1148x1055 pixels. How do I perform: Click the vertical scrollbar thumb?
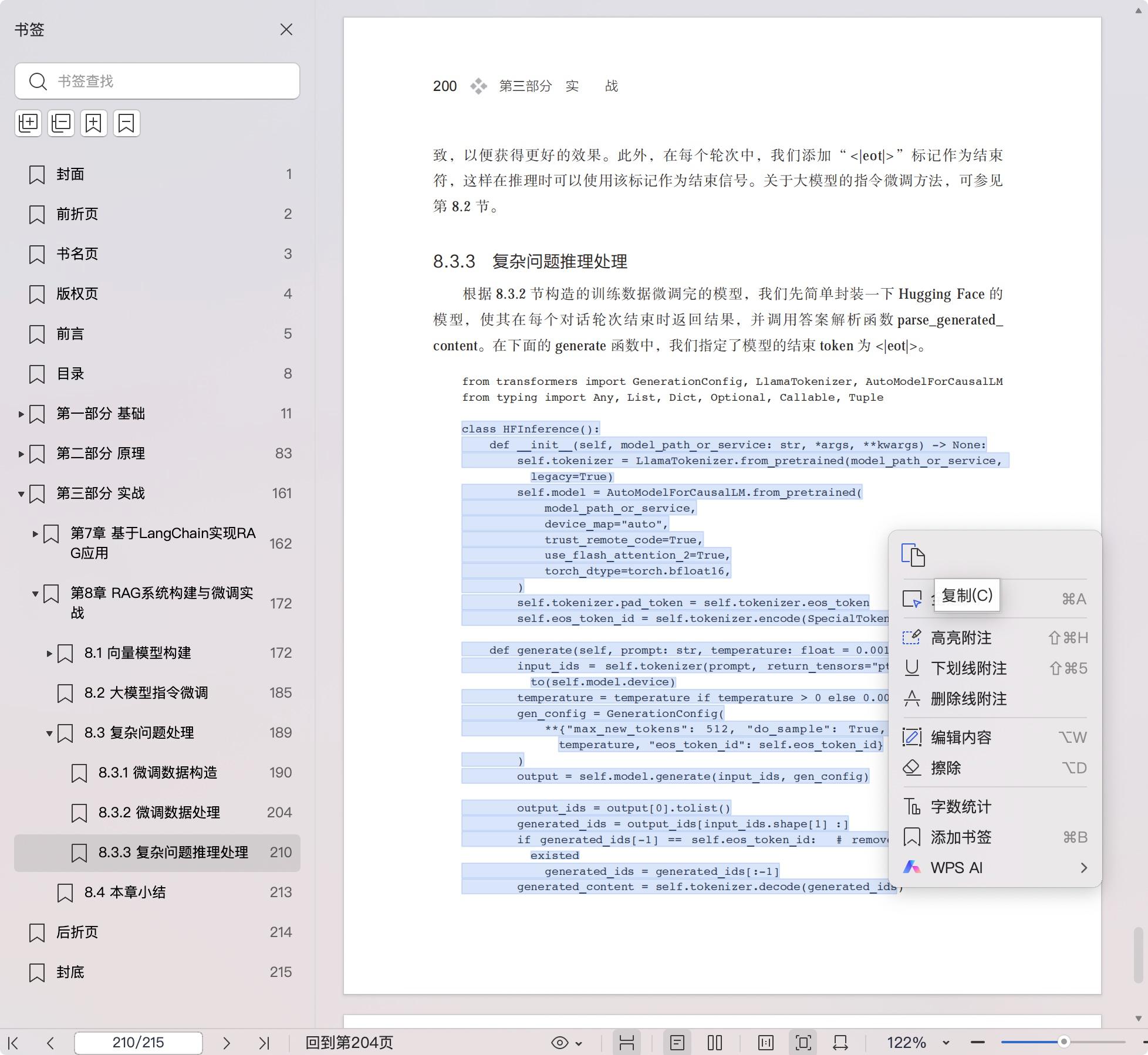tap(1138, 955)
